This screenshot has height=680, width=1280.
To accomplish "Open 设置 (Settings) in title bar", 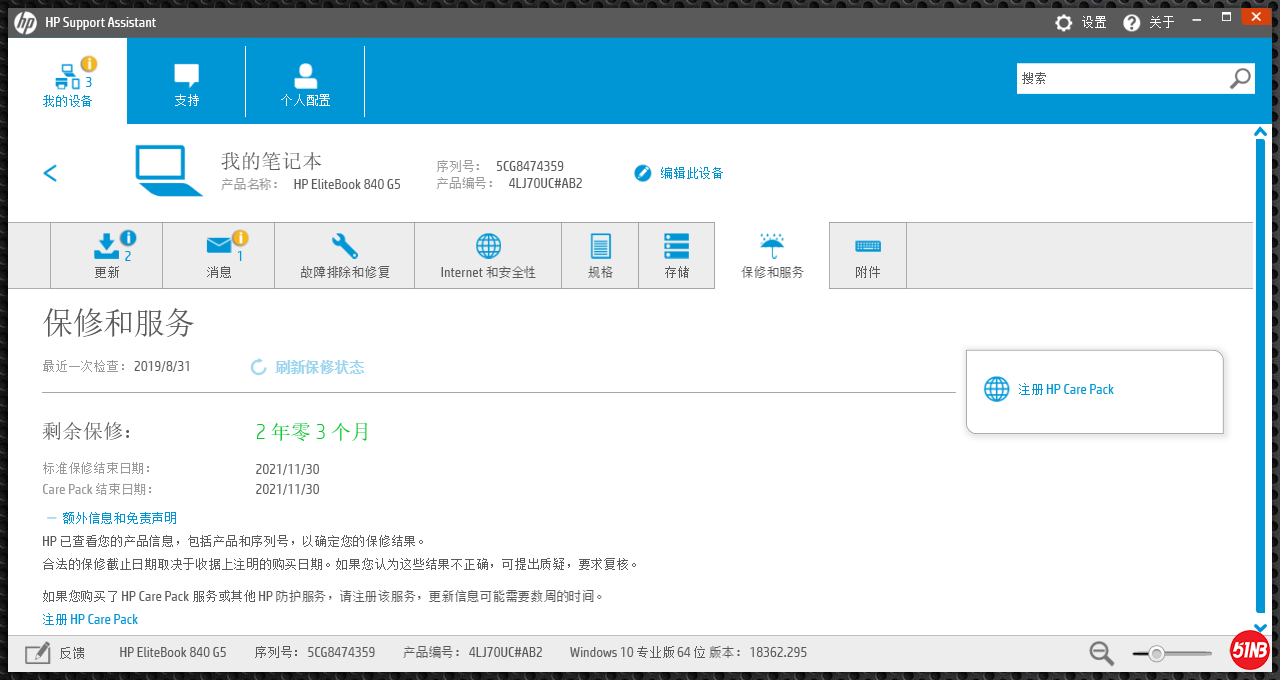I will (1081, 22).
